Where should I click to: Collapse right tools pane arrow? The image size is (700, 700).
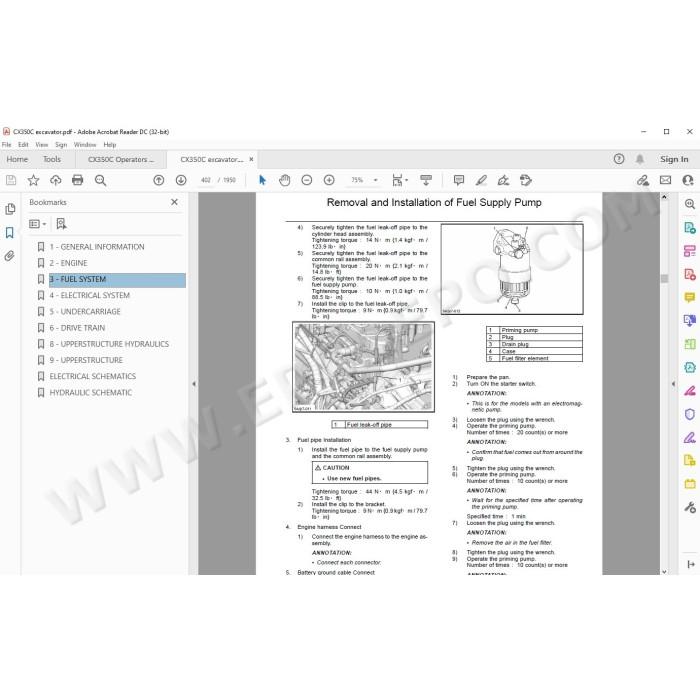tap(673, 384)
